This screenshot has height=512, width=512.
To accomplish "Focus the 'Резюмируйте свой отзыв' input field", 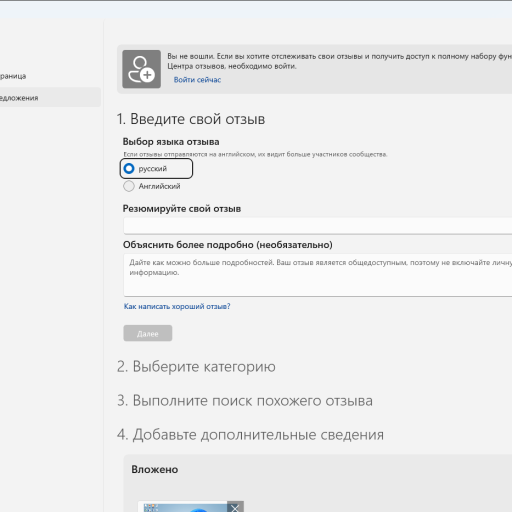I will pos(318,226).
